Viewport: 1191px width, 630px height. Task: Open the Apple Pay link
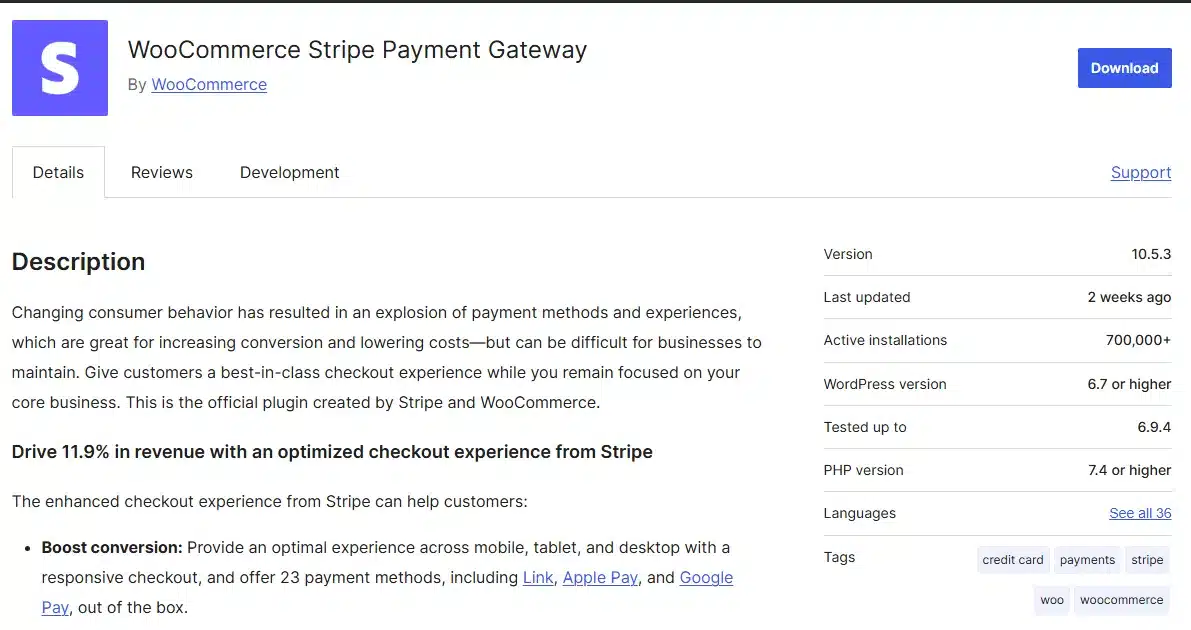pos(599,577)
